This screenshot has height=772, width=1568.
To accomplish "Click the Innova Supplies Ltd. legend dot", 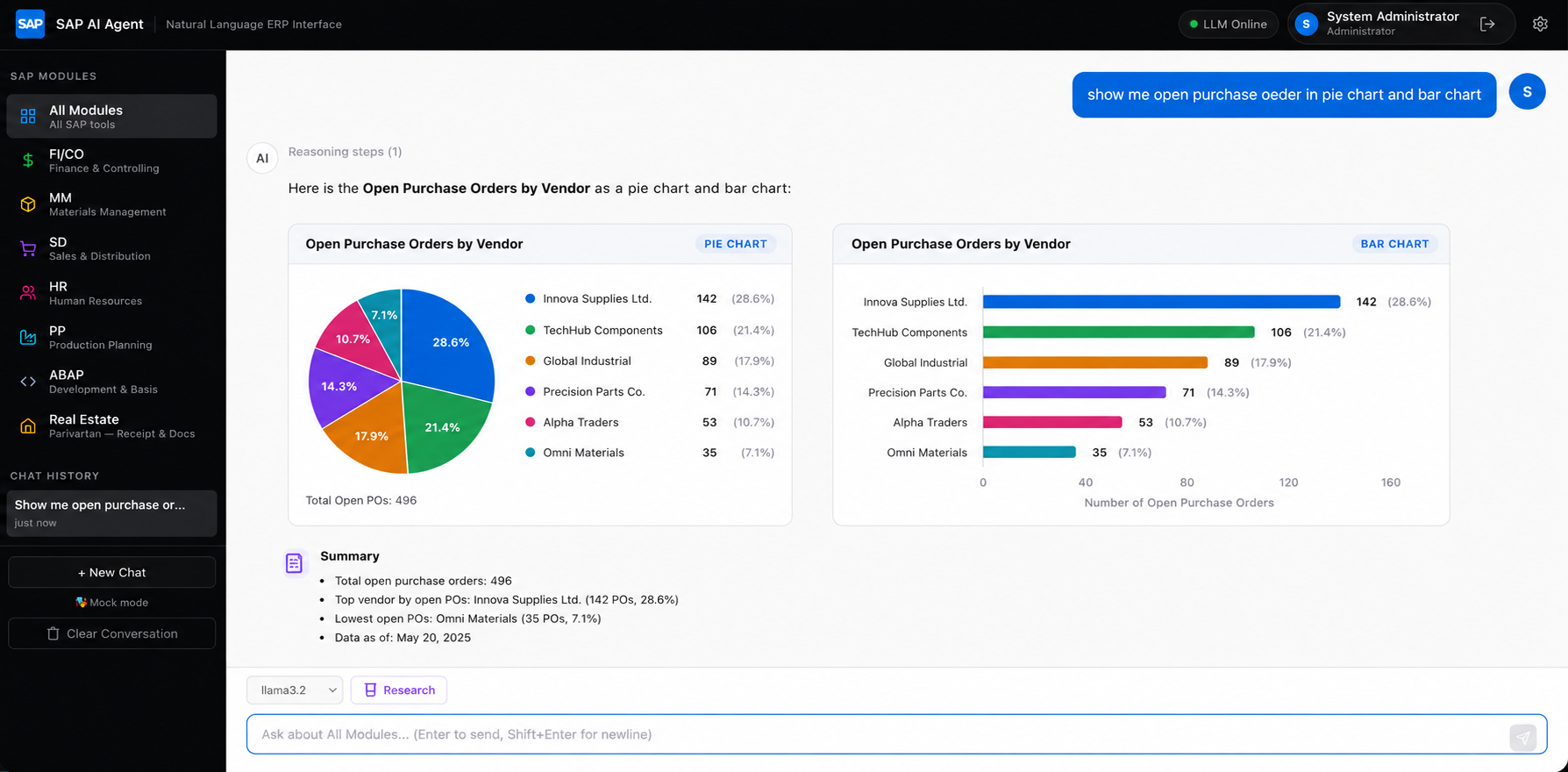I will pyautogui.click(x=530, y=299).
